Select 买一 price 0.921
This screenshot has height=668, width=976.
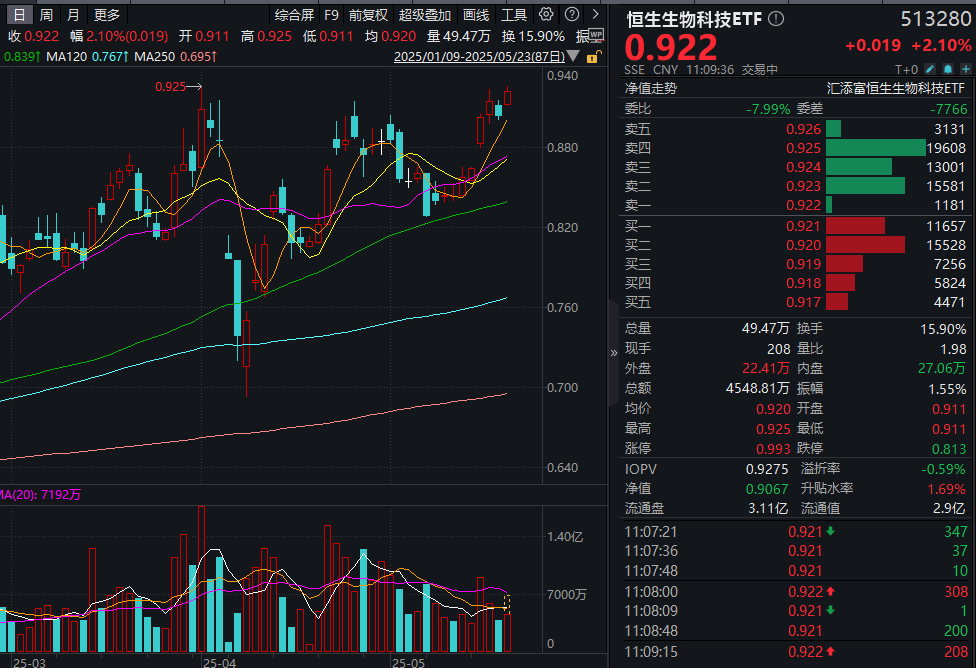803,226
